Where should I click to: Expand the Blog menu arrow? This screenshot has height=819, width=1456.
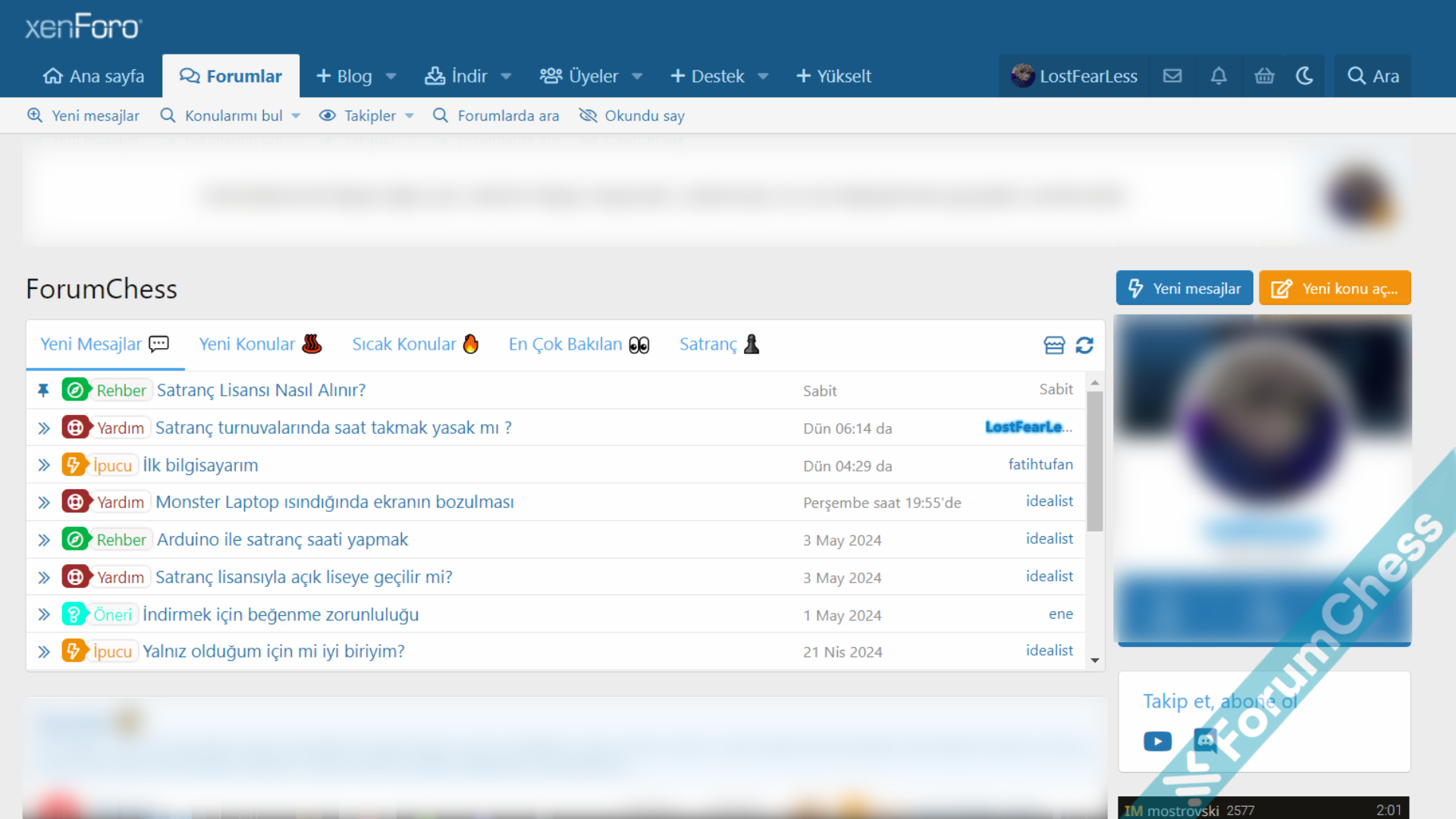point(391,77)
